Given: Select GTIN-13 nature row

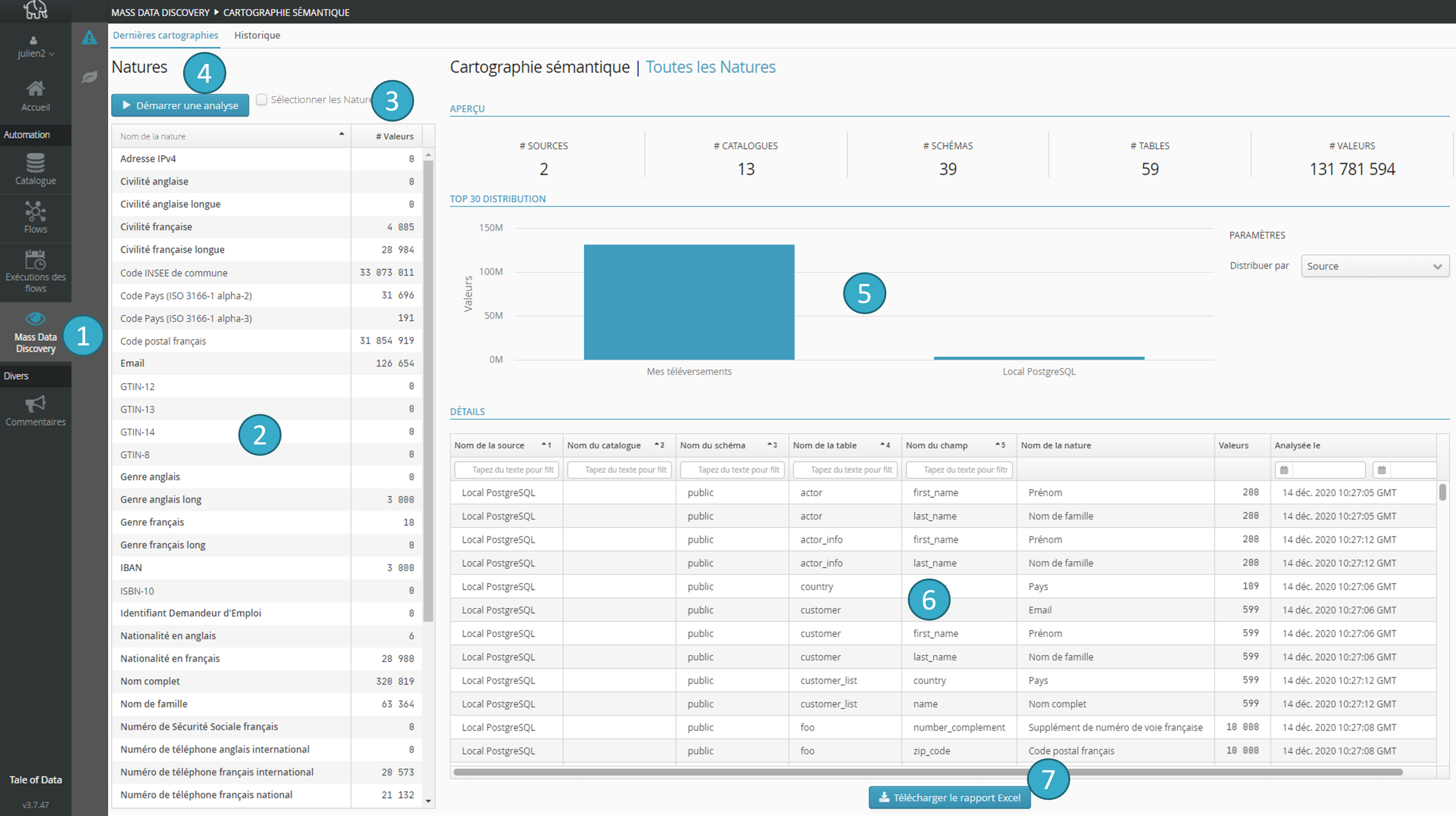Looking at the screenshot, I should pyautogui.click(x=267, y=409).
